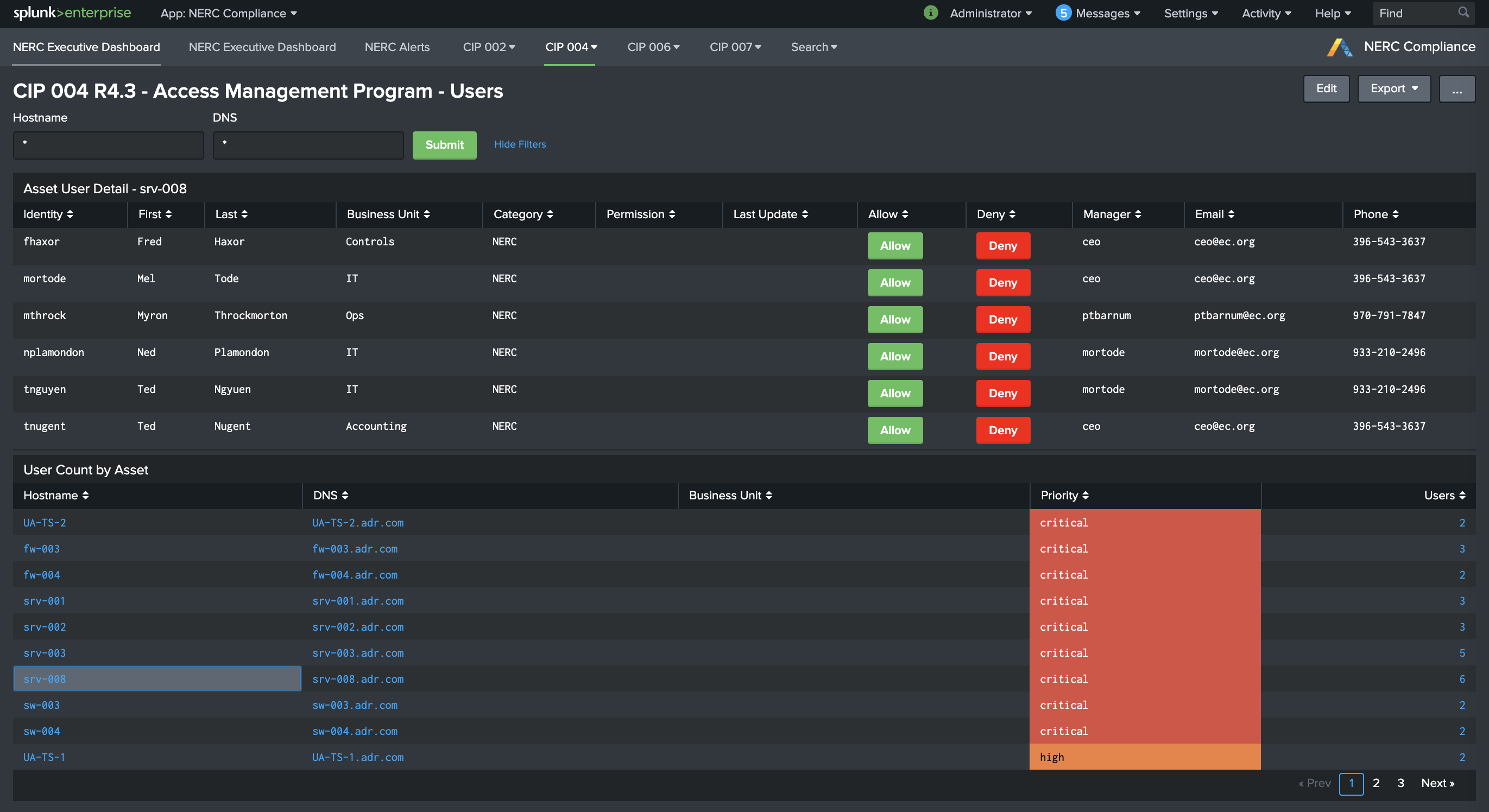
Task: Expand the Administrator account dropdown
Action: 989,12
